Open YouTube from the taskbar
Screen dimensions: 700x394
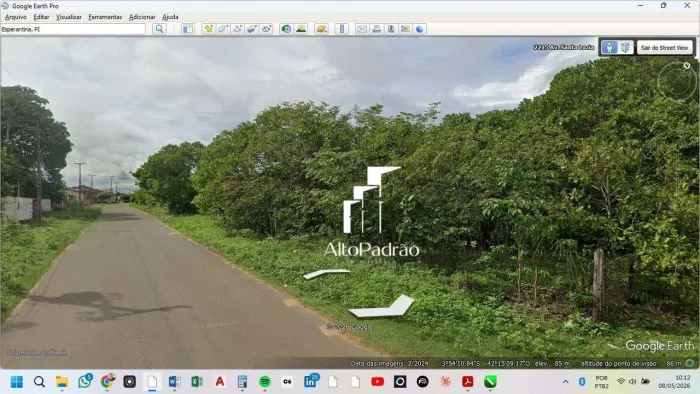click(x=377, y=382)
